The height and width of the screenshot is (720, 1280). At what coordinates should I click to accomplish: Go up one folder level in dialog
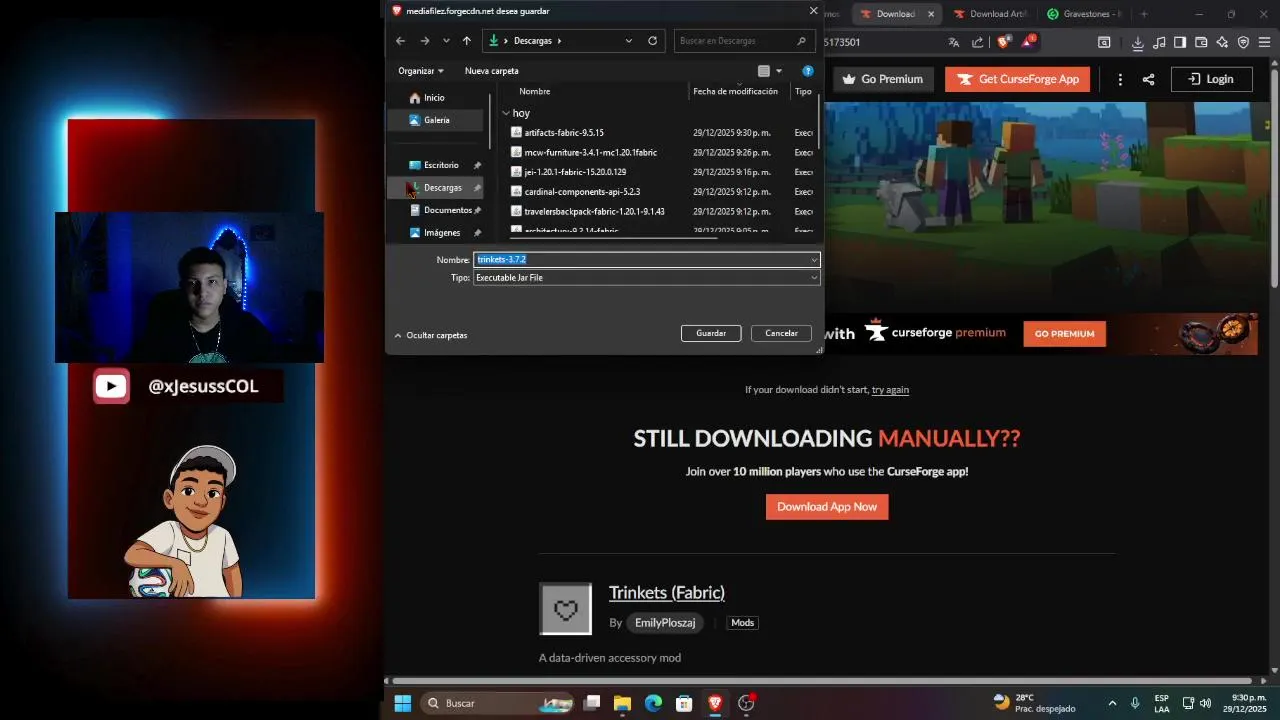pyautogui.click(x=467, y=41)
